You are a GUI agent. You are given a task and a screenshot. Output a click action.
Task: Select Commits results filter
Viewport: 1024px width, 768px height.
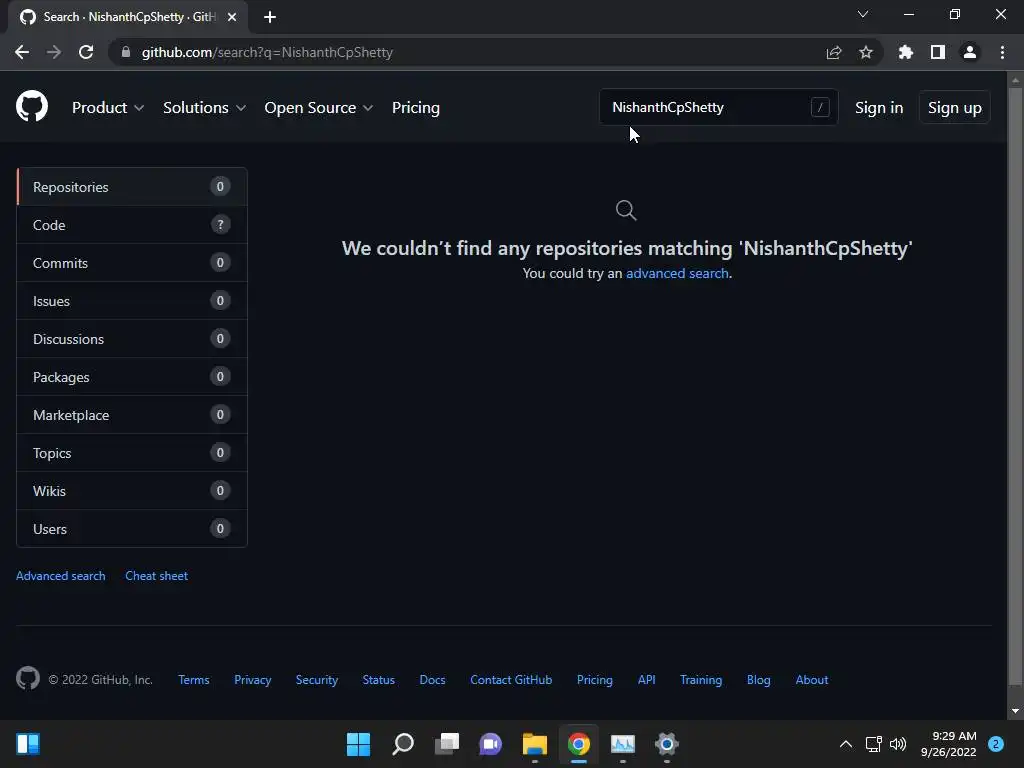(x=132, y=263)
